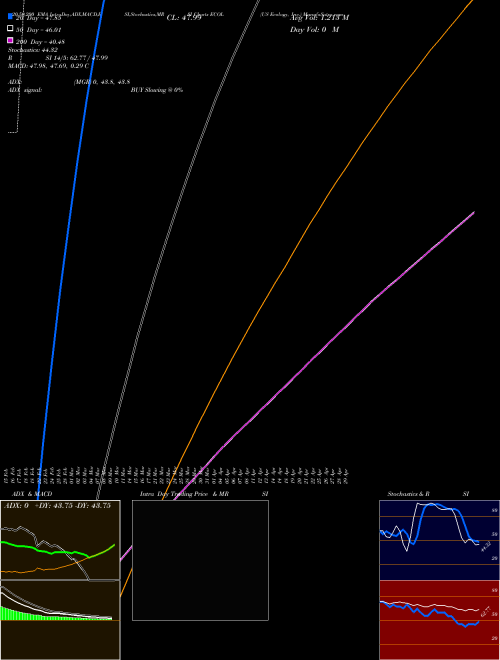Click the rotated '62.77' value in RSI panel
Screen dimensions: 500x660
[x=486, y=611]
